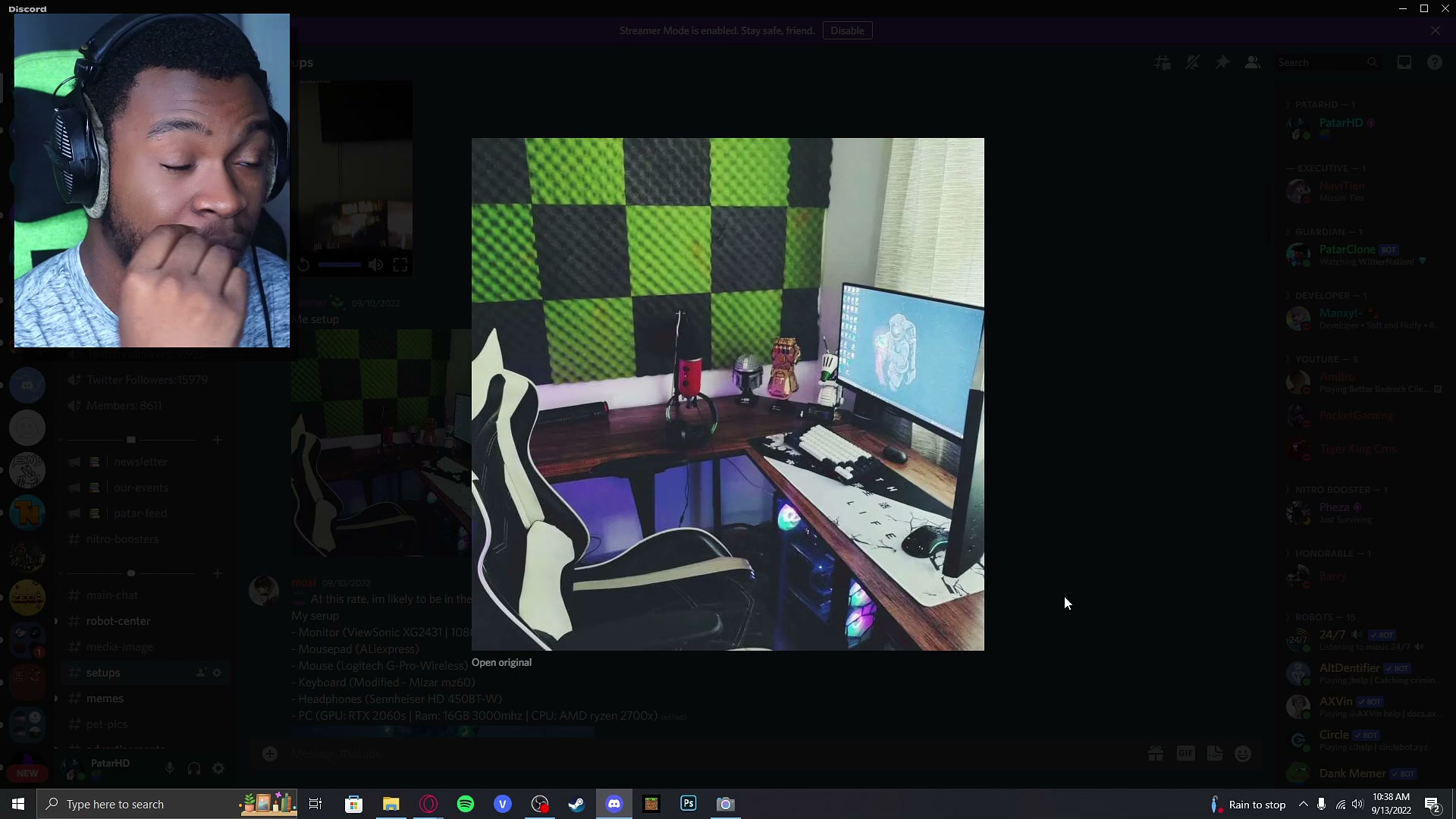The height and width of the screenshot is (819, 1456).
Task: Dismiss the Streamer Mode banner X
Action: point(1436,31)
